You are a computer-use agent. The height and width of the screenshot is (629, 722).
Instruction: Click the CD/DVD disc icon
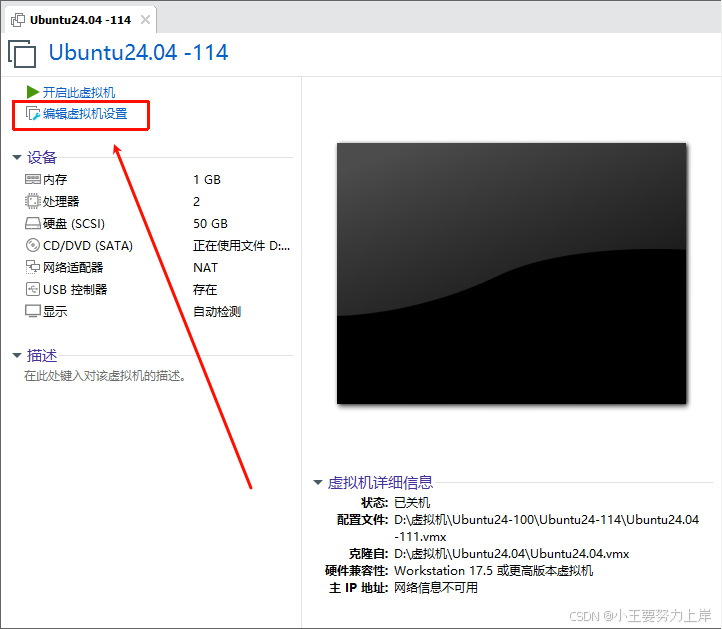[33, 245]
